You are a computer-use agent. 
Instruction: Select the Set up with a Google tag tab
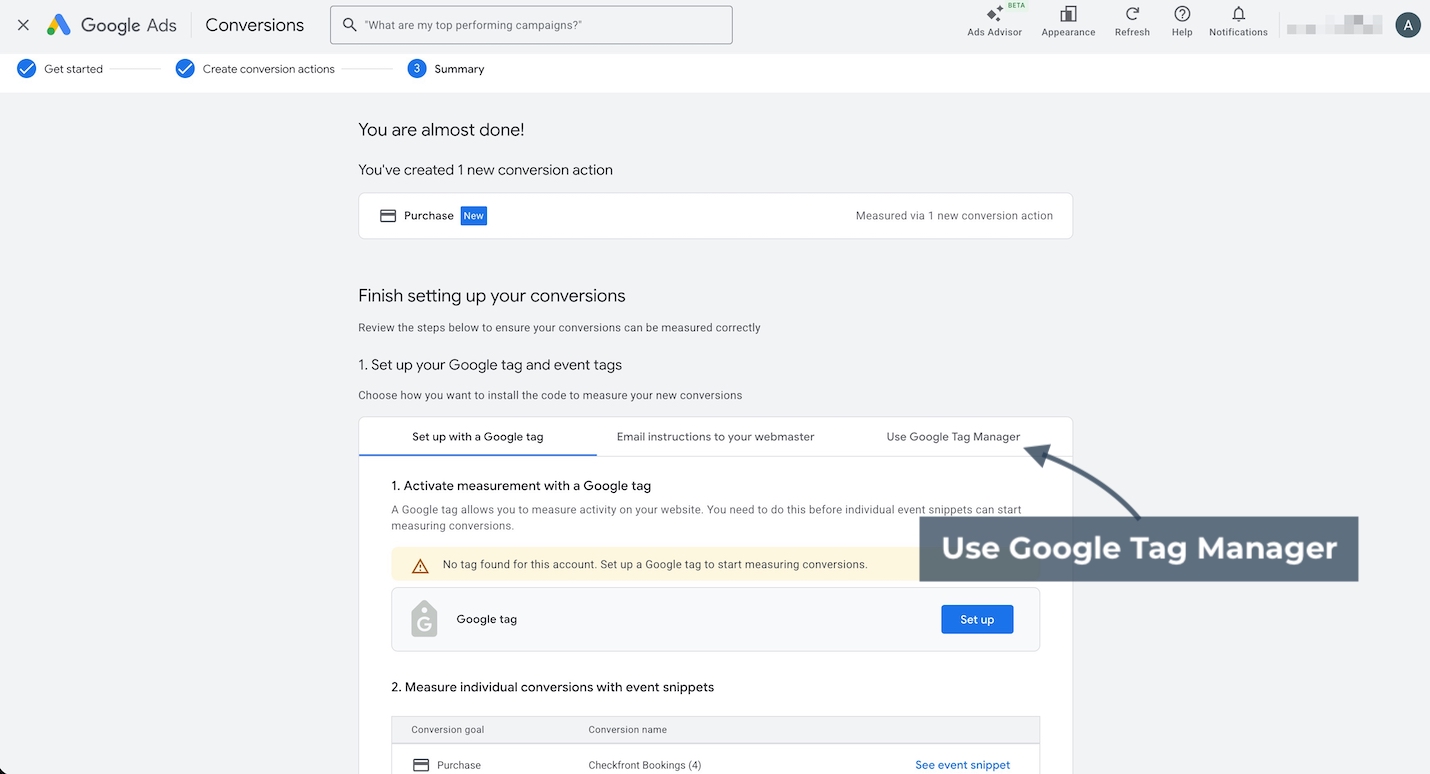[x=477, y=437]
